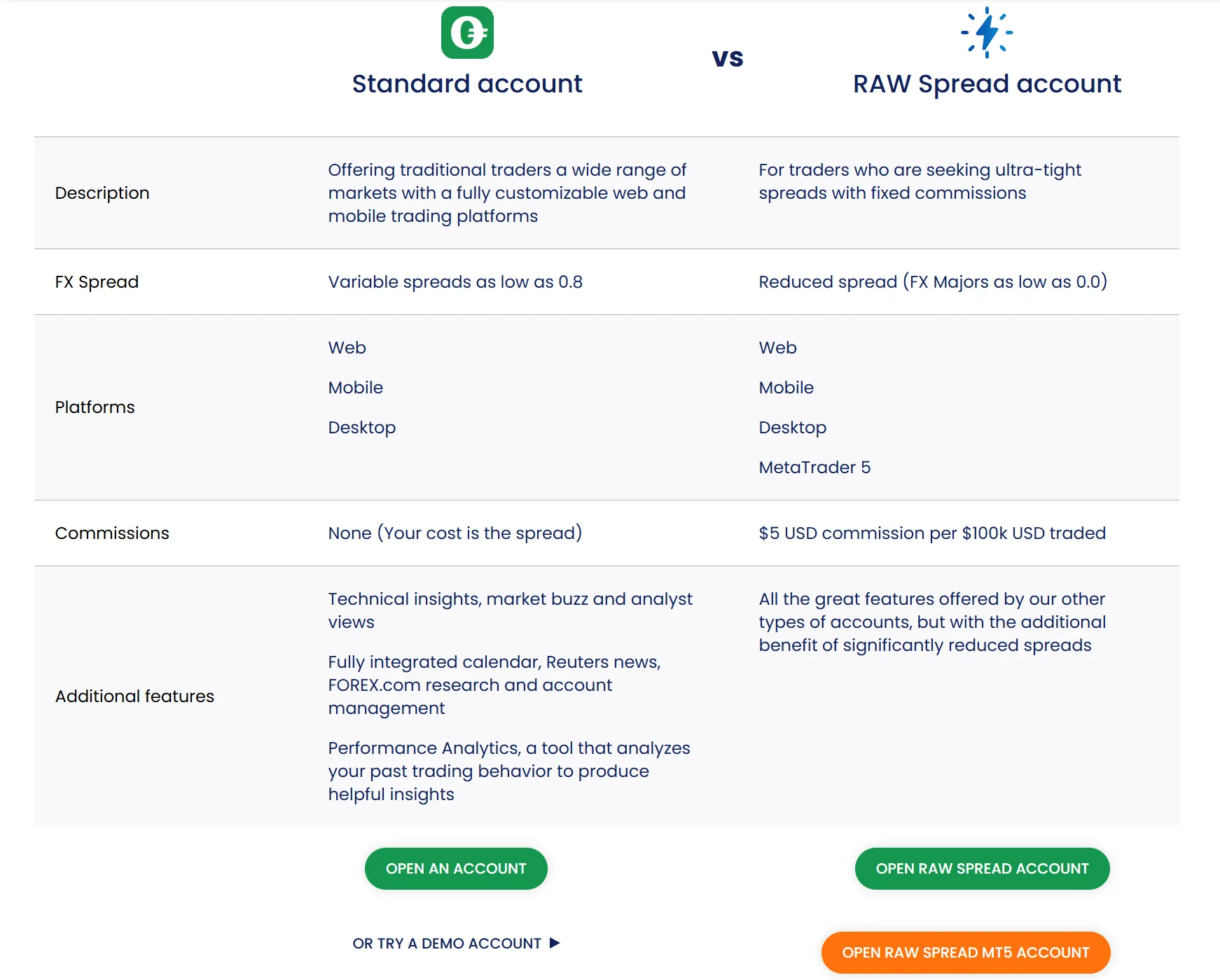
Task: Click 'All the great features offered' paragraph
Action: pos(932,622)
